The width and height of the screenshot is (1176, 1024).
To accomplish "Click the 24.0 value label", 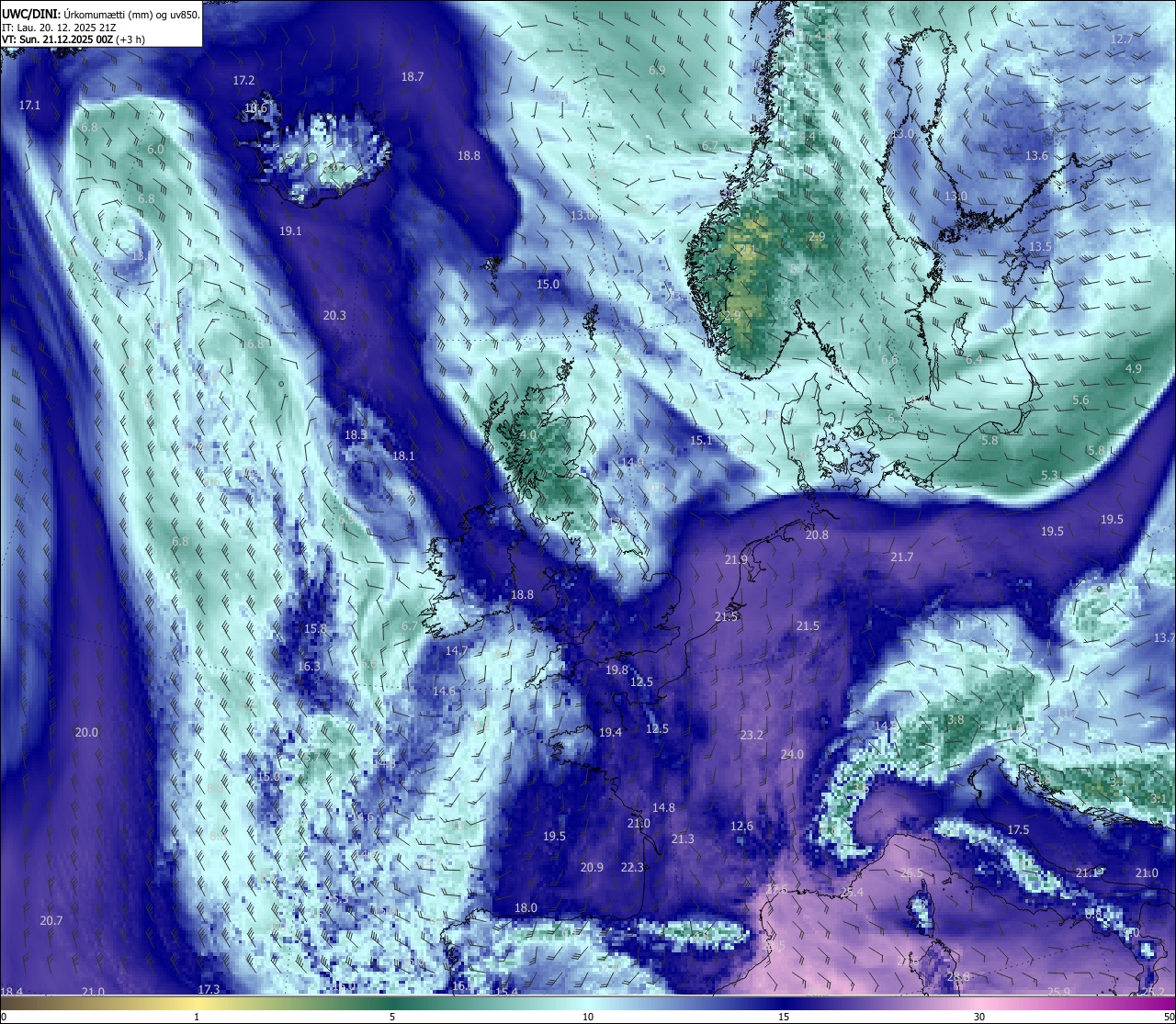I will (792, 755).
